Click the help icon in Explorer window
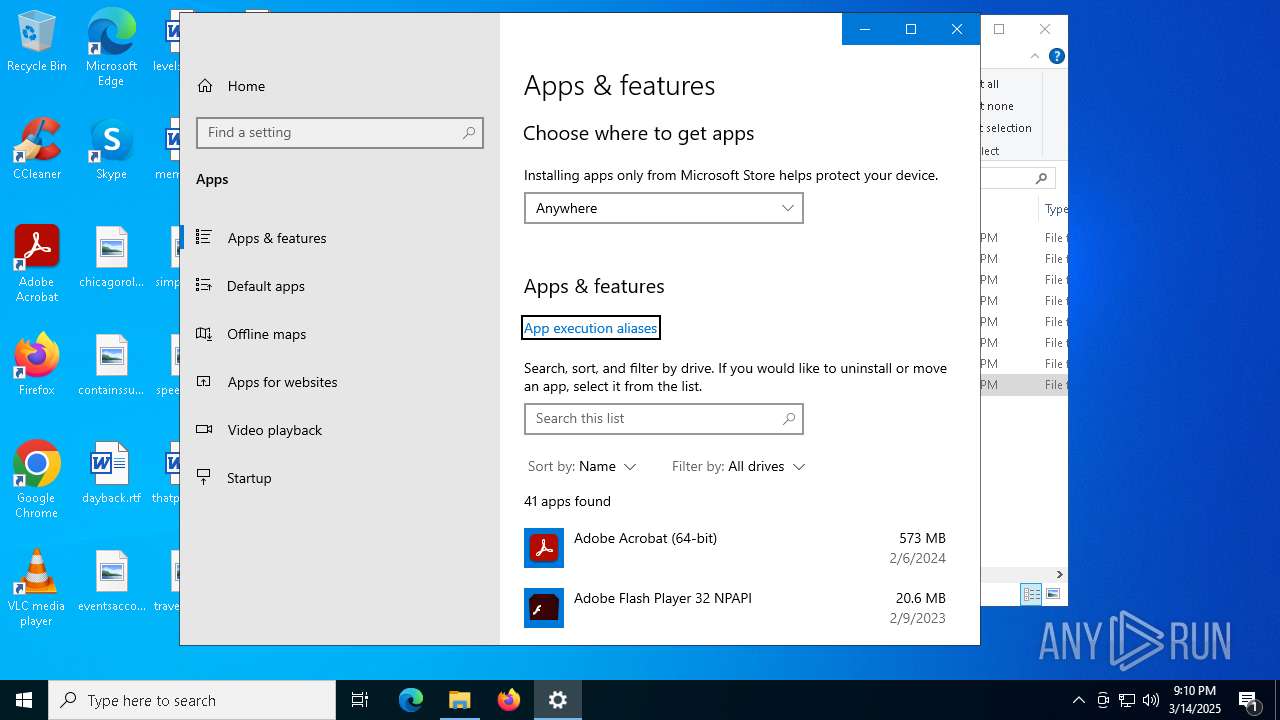 pyautogui.click(x=1056, y=56)
